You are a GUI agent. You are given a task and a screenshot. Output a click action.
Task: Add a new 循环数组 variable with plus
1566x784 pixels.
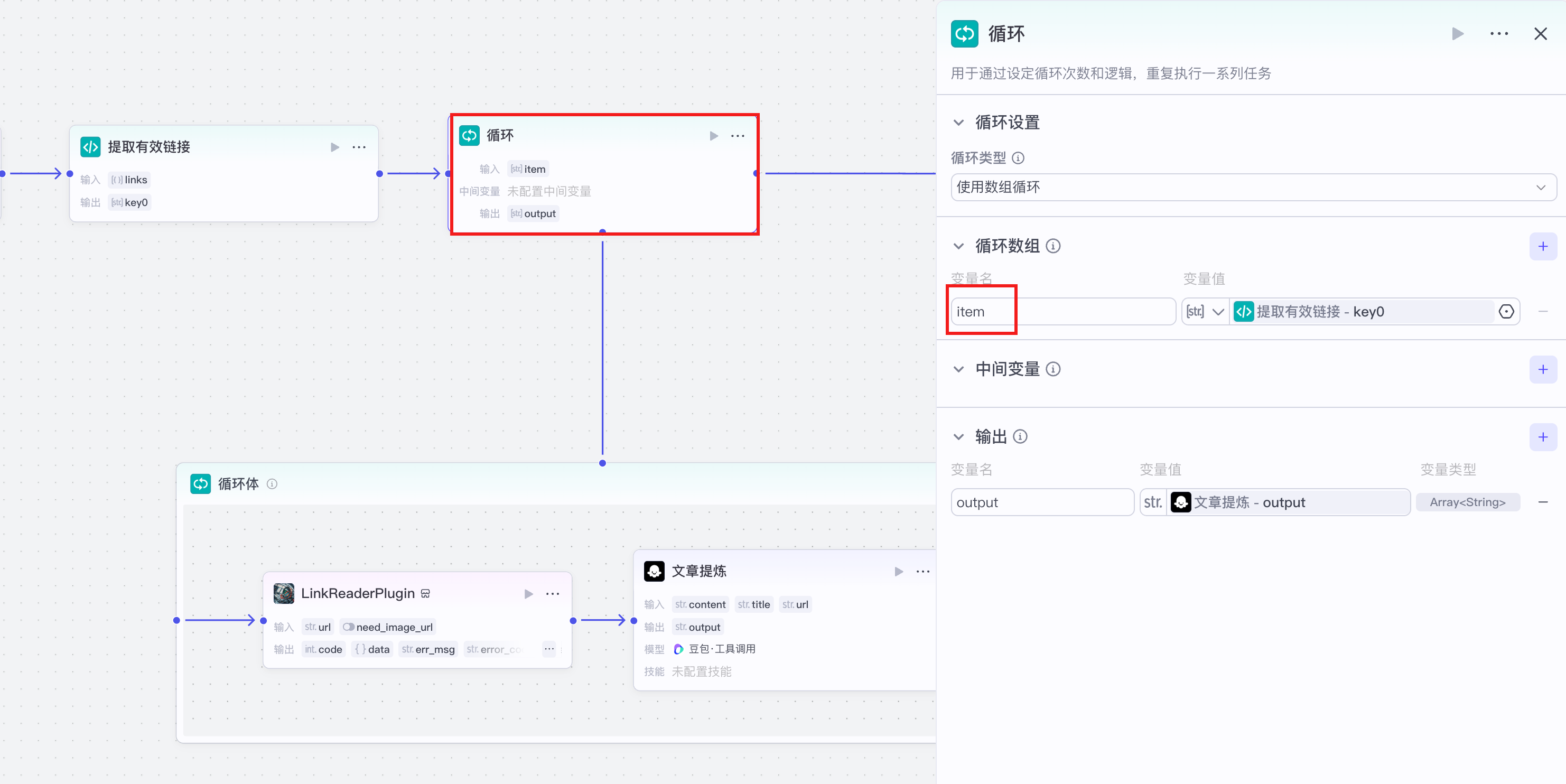(1542, 246)
